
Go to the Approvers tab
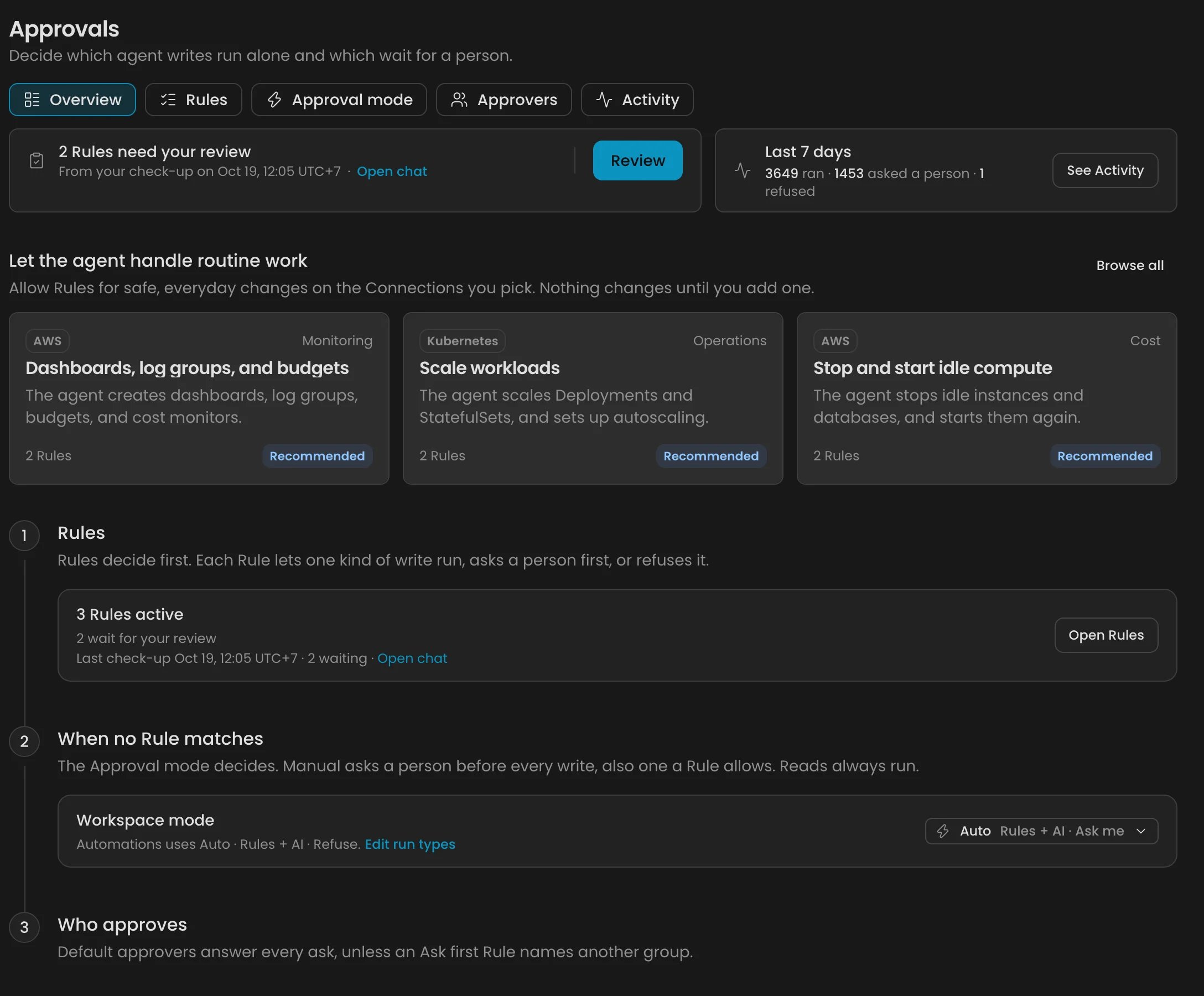click(504, 100)
